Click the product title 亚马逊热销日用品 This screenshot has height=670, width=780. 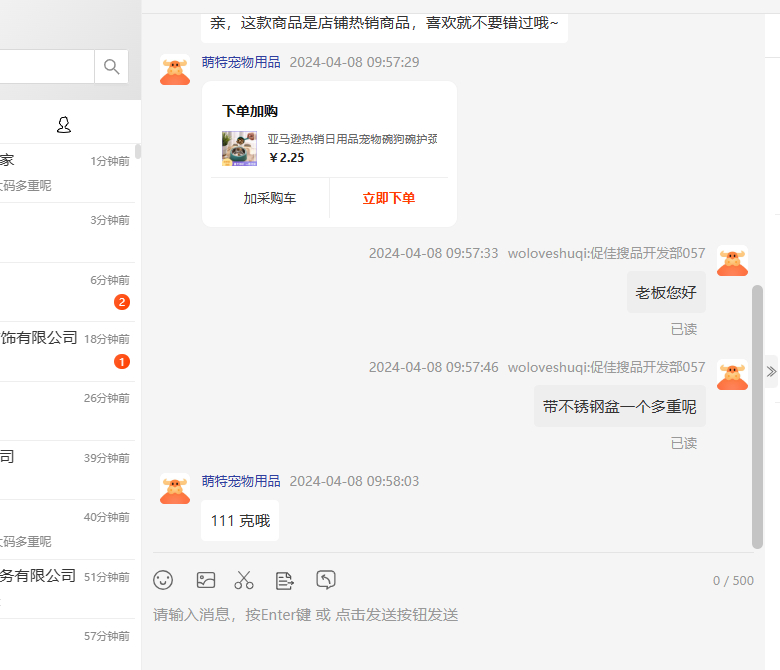[x=352, y=139]
